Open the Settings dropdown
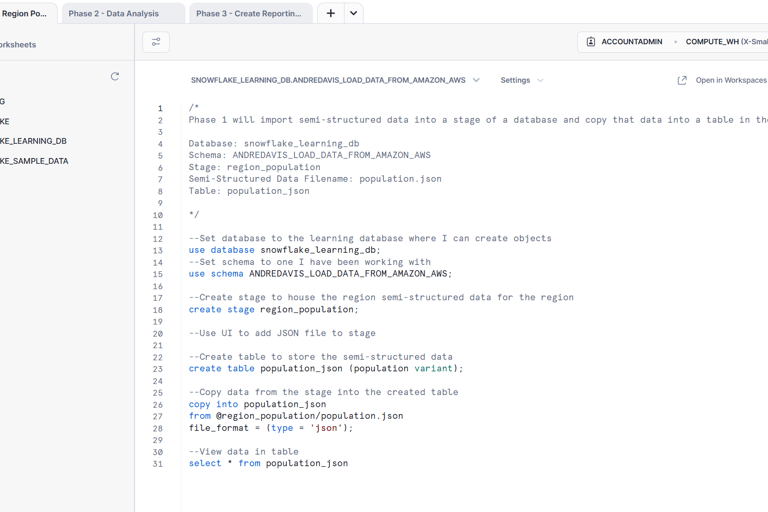Image resolution: width=768 pixels, height=512 pixels. point(522,80)
